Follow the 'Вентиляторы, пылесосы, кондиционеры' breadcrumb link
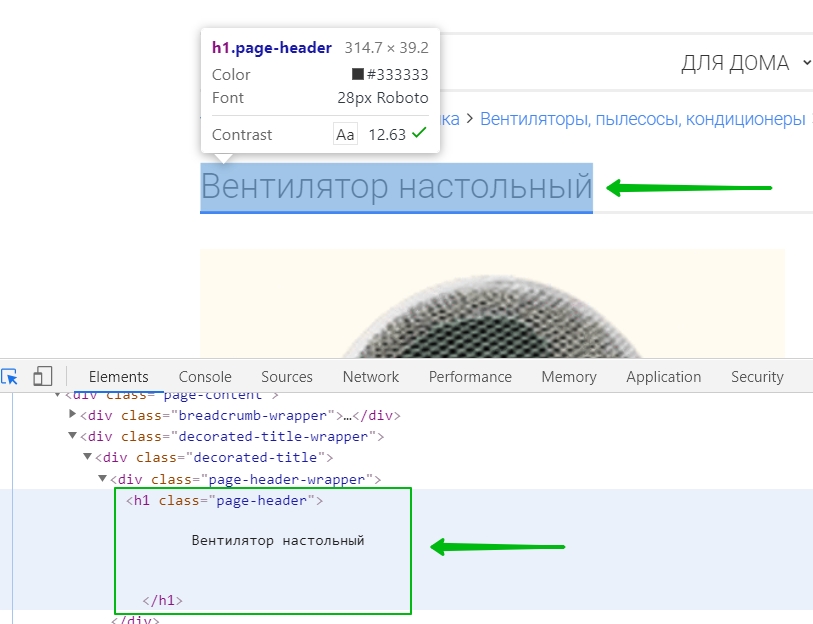This screenshot has width=813, height=624. pos(642,119)
